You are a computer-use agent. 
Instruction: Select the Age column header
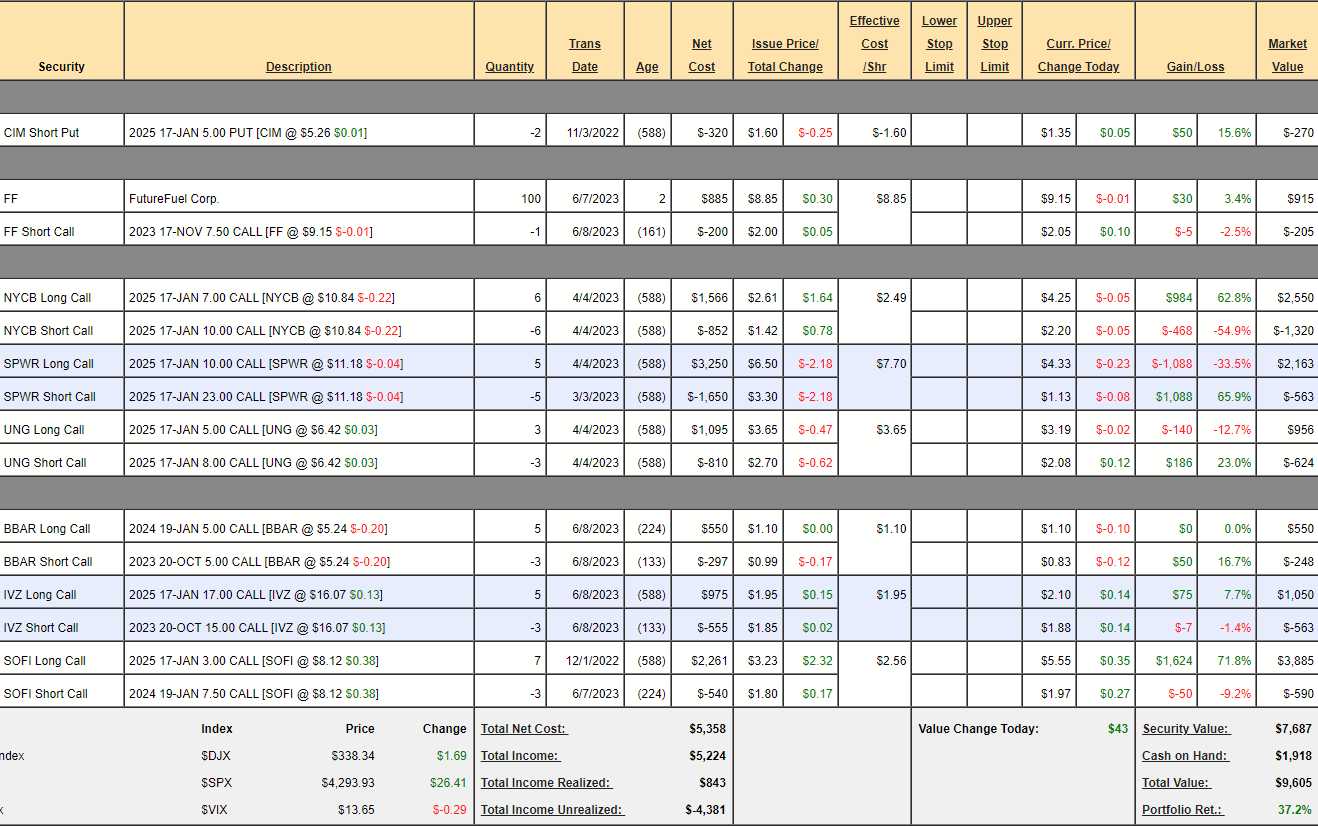coord(647,67)
